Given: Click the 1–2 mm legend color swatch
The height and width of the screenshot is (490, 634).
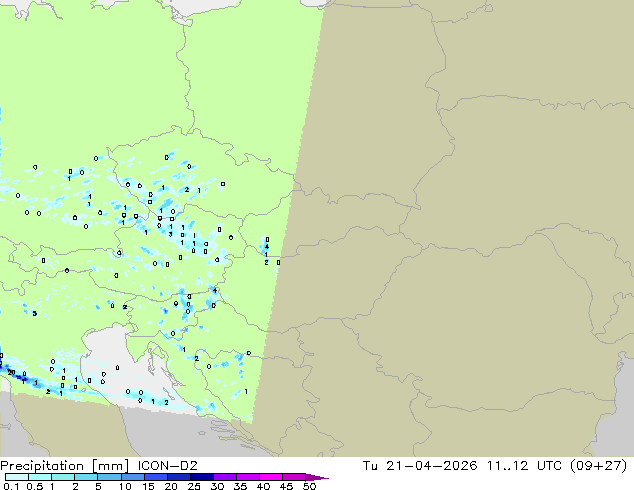Looking at the screenshot, I should (x=63, y=477).
